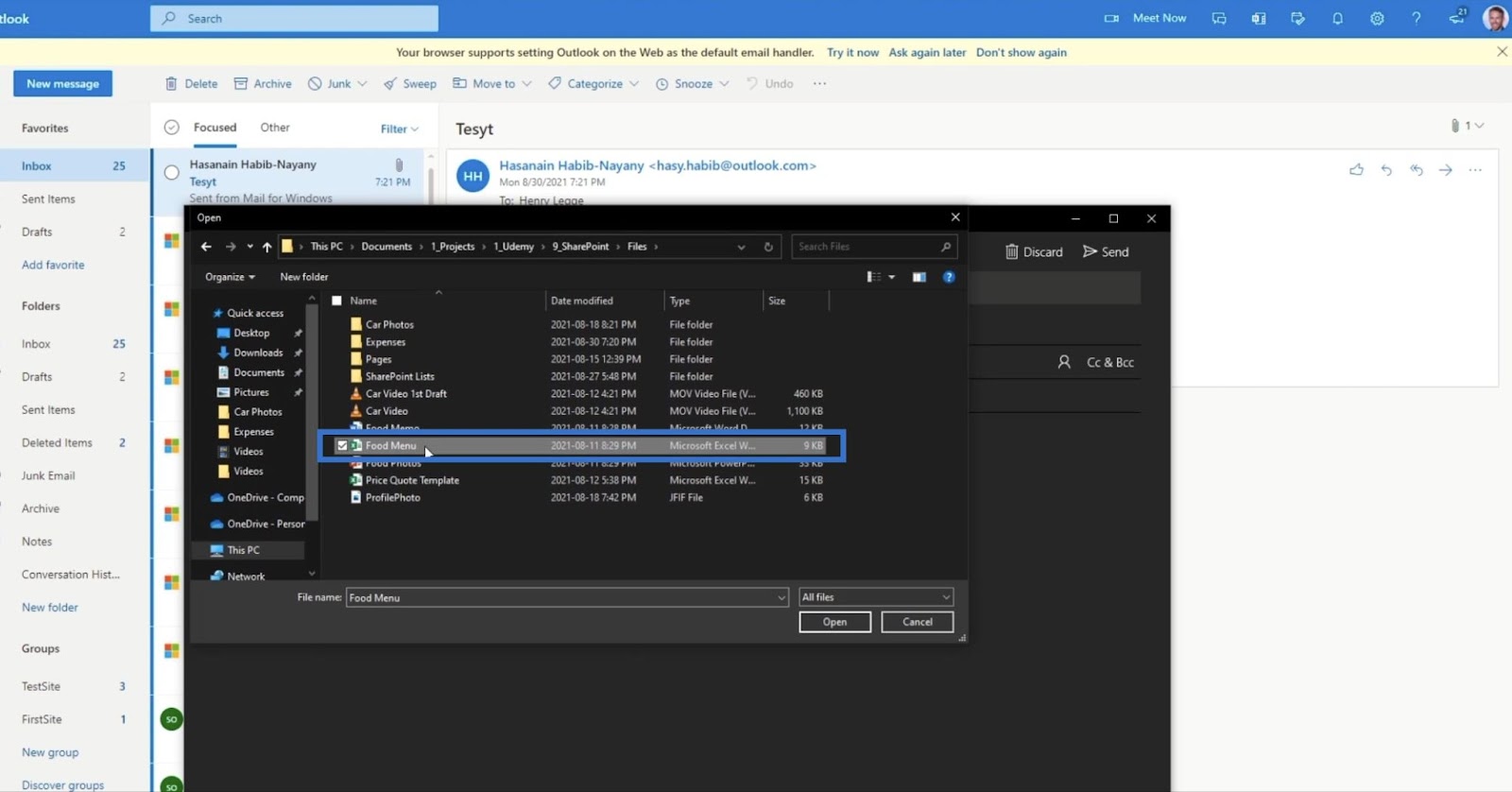The width and height of the screenshot is (1512, 792).
Task: Click Discard in the compose window
Action: click(1034, 251)
